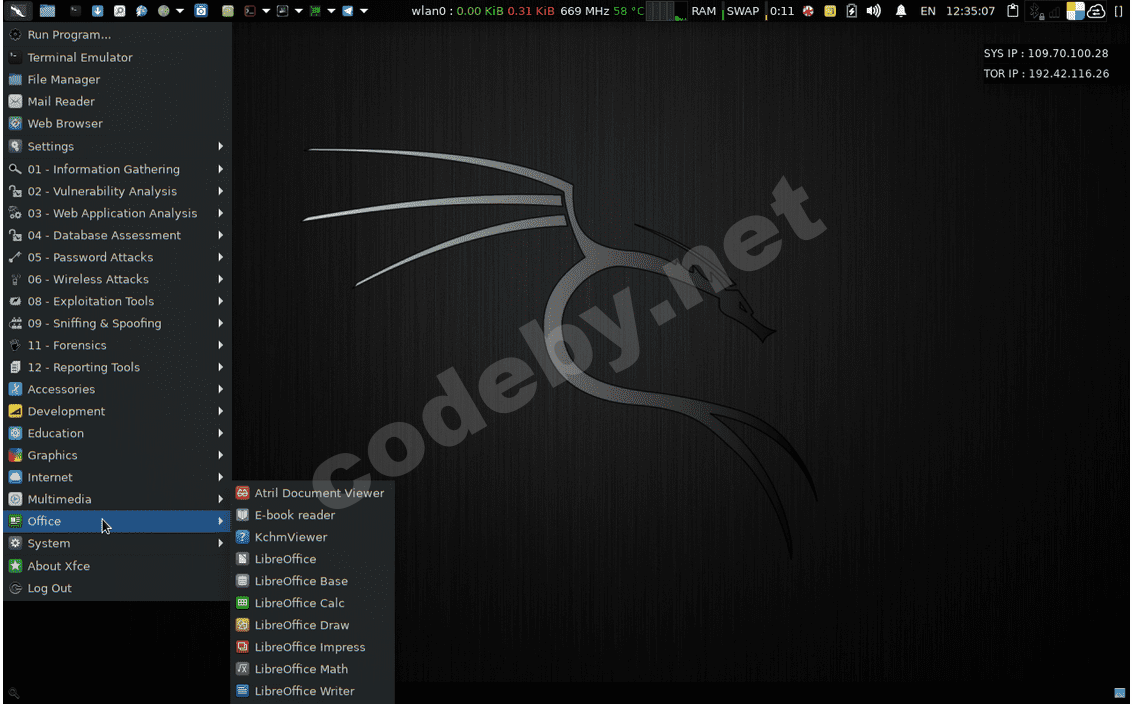
Task: Launch the magnifier search tool in top panel
Action: click(119, 11)
